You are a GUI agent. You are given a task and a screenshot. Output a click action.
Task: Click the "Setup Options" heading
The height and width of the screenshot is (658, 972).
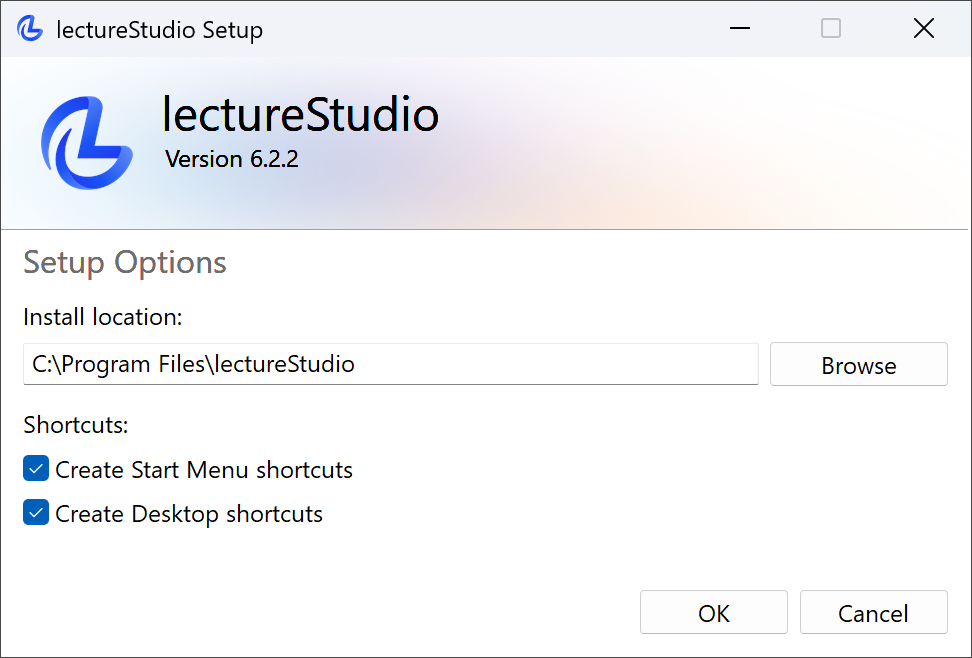click(x=124, y=262)
